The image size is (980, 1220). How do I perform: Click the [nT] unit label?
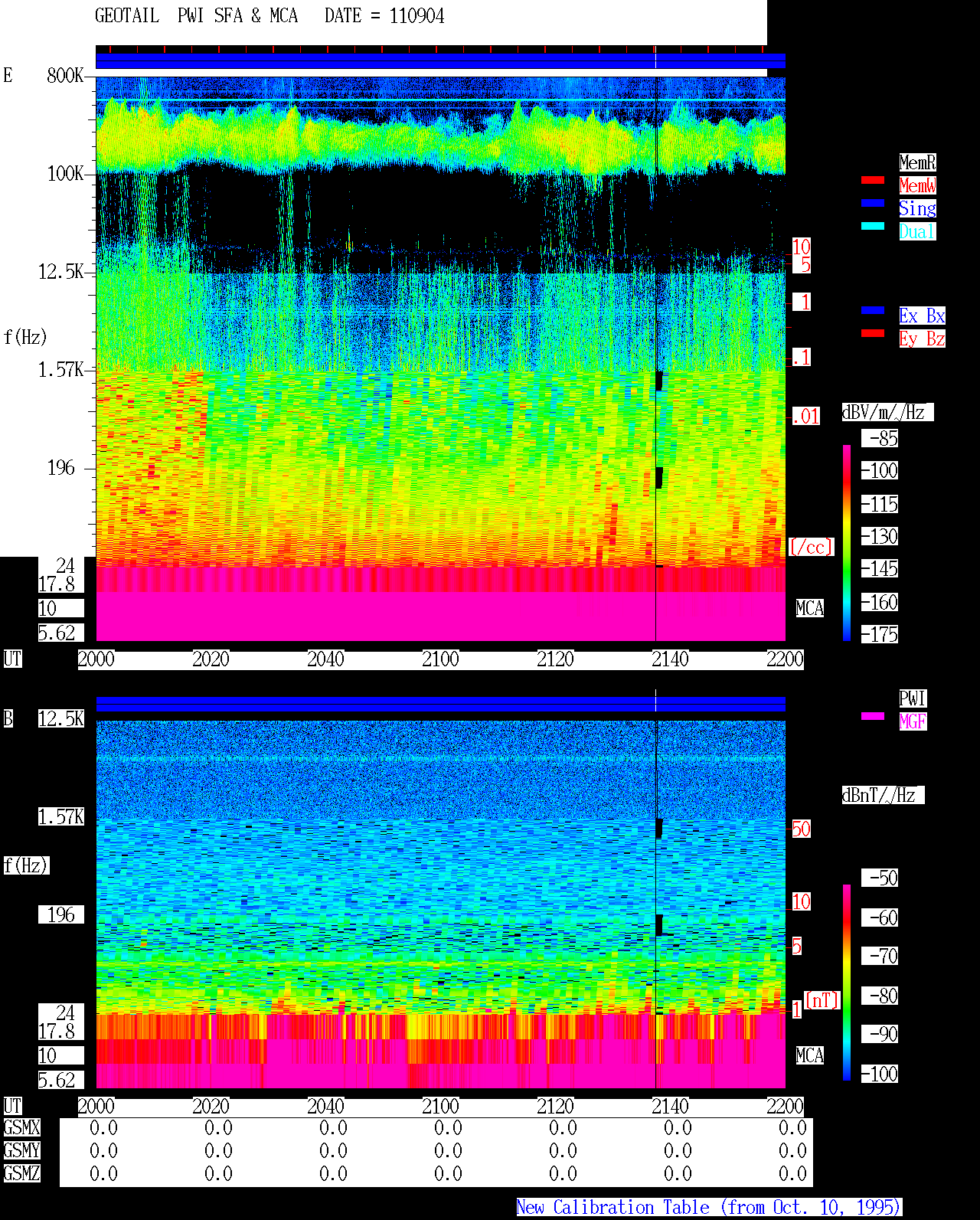click(x=822, y=1000)
